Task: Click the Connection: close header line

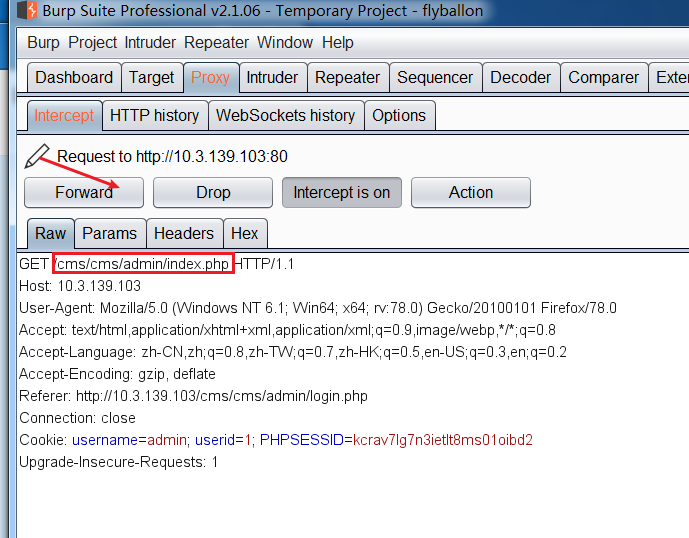Action: coord(77,418)
